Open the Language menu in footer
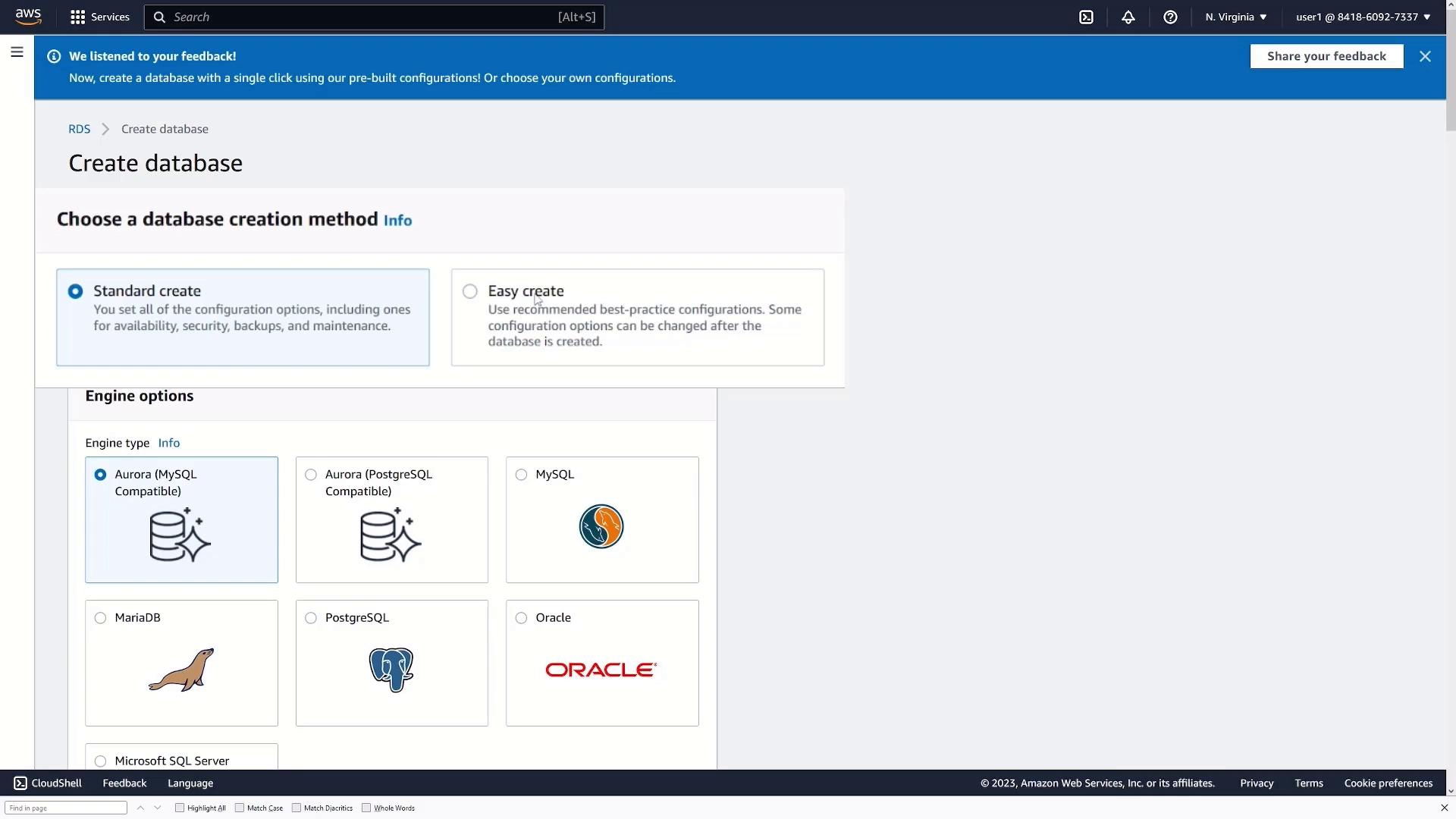Viewport: 1456px width, 819px height. [x=190, y=783]
